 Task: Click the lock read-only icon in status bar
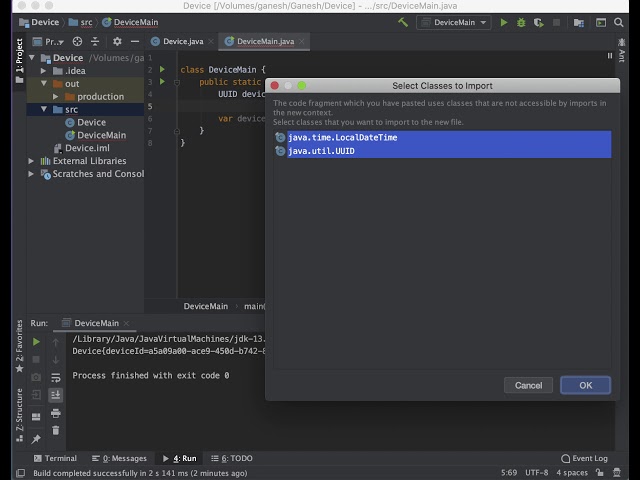600,473
